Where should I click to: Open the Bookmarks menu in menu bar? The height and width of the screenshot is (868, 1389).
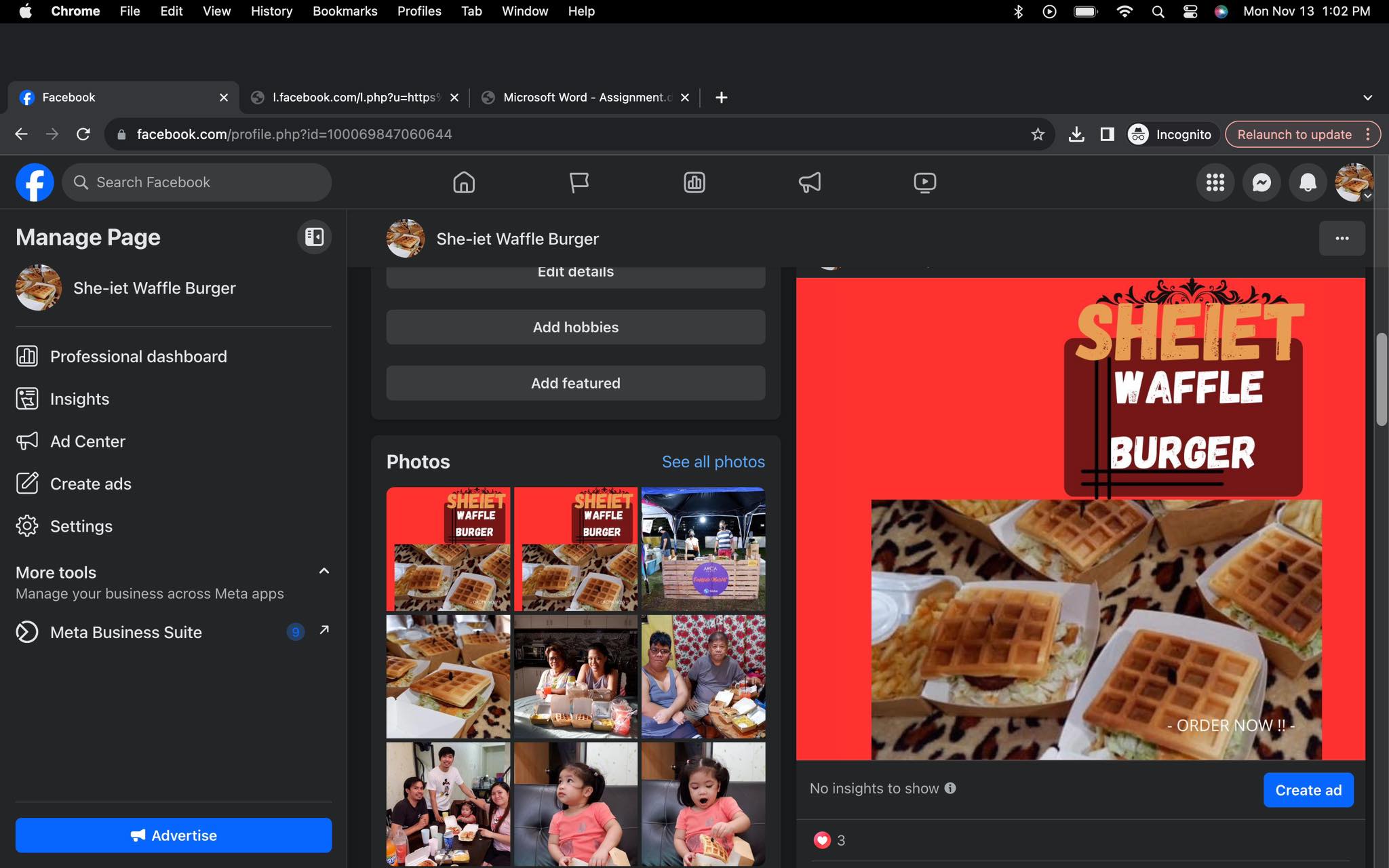point(345,11)
